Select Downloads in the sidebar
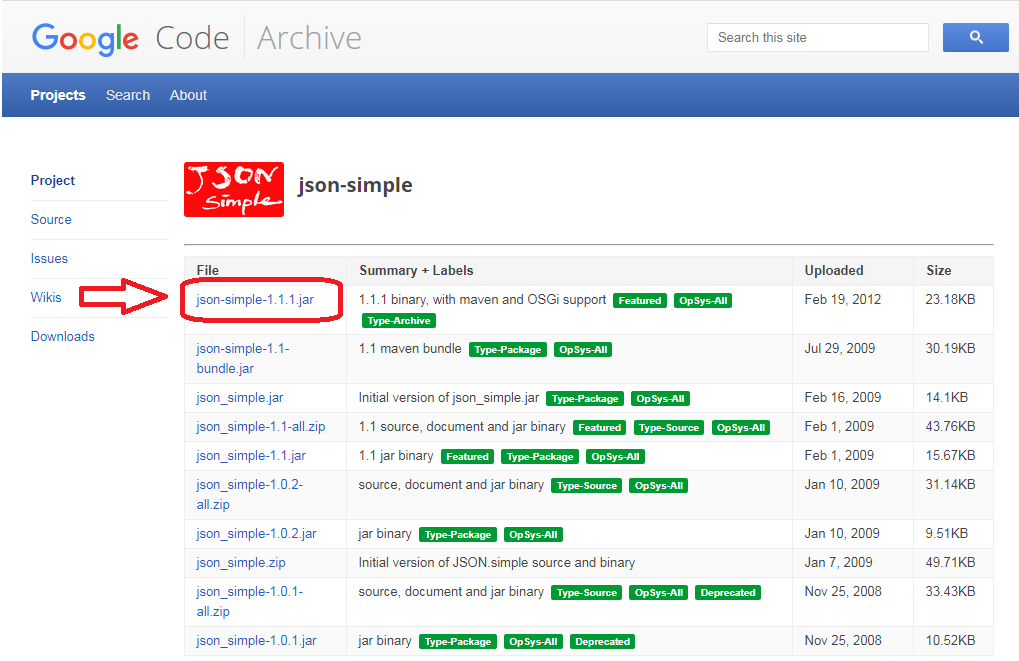 point(63,336)
